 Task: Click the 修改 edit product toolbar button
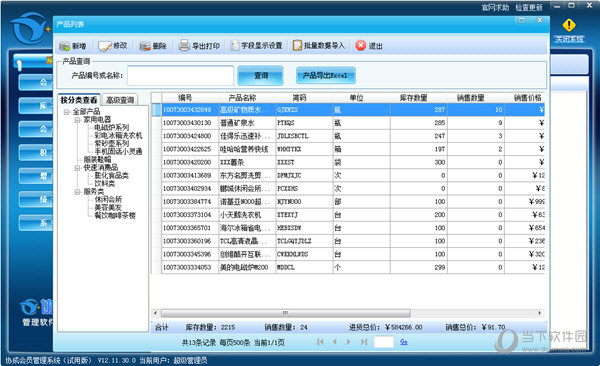point(112,46)
